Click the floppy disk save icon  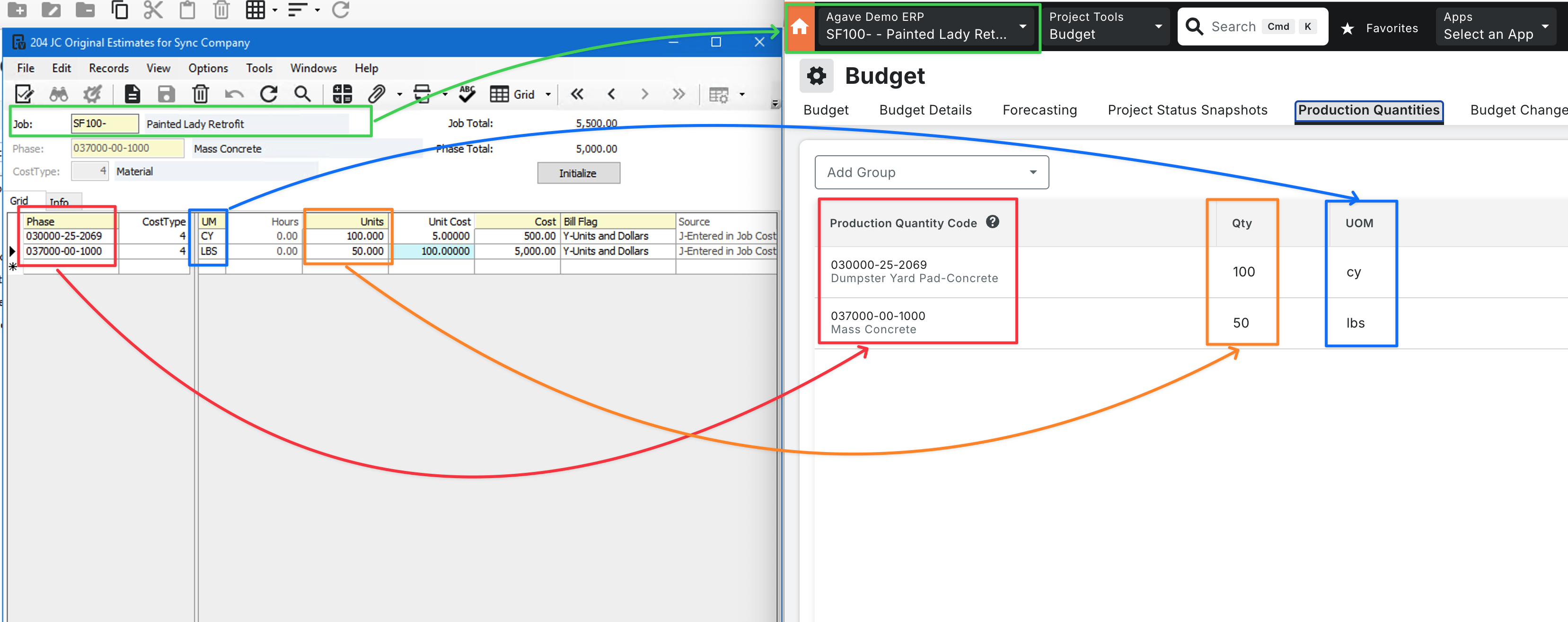166,94
